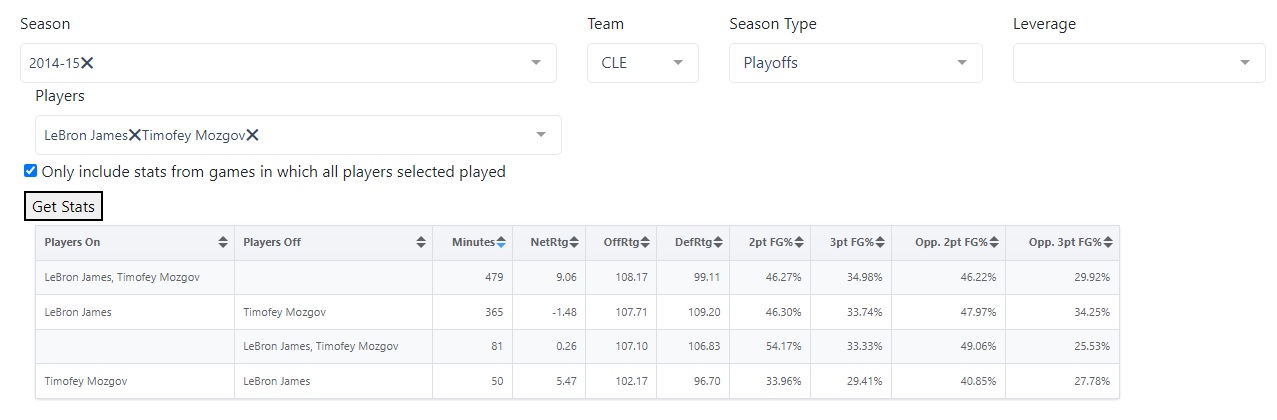This screenshot has height=420, width=1277.
Task: Open the Season dropdown
Action: pyautogui.click(x=536, y=63)
